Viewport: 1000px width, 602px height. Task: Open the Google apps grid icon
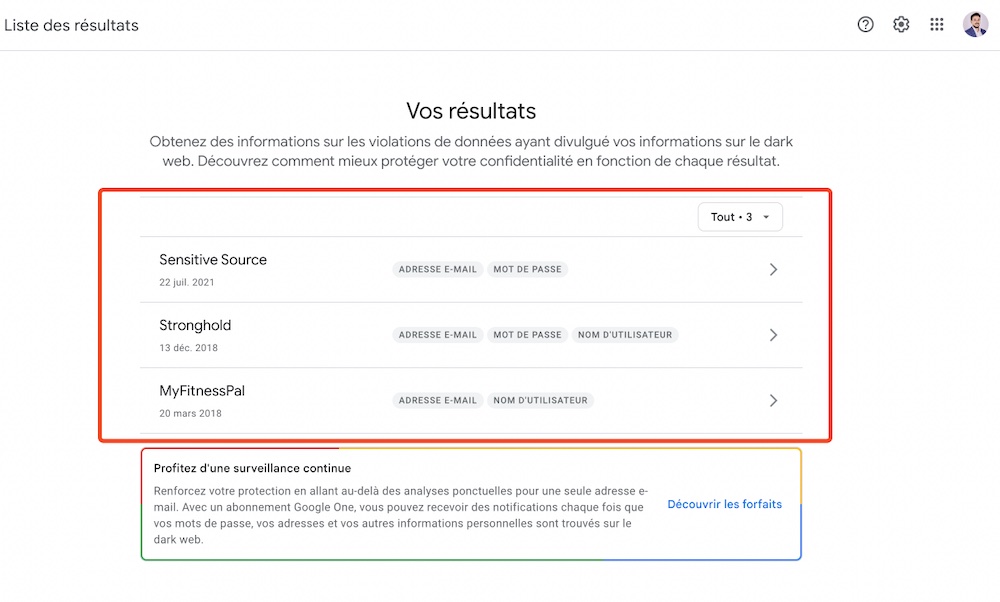point(937,25)
